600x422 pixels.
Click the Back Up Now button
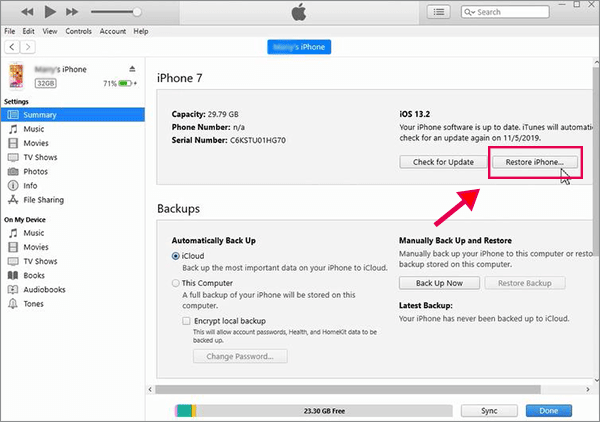439,283
